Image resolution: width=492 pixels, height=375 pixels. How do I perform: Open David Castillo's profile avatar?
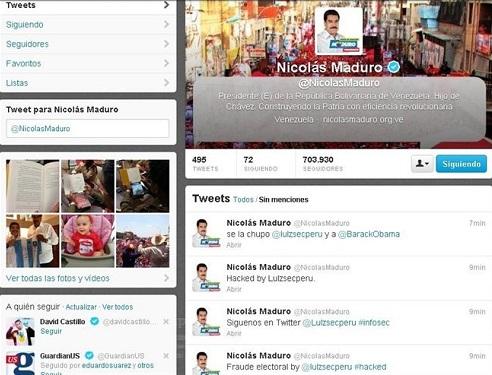(x=20, y=332)
